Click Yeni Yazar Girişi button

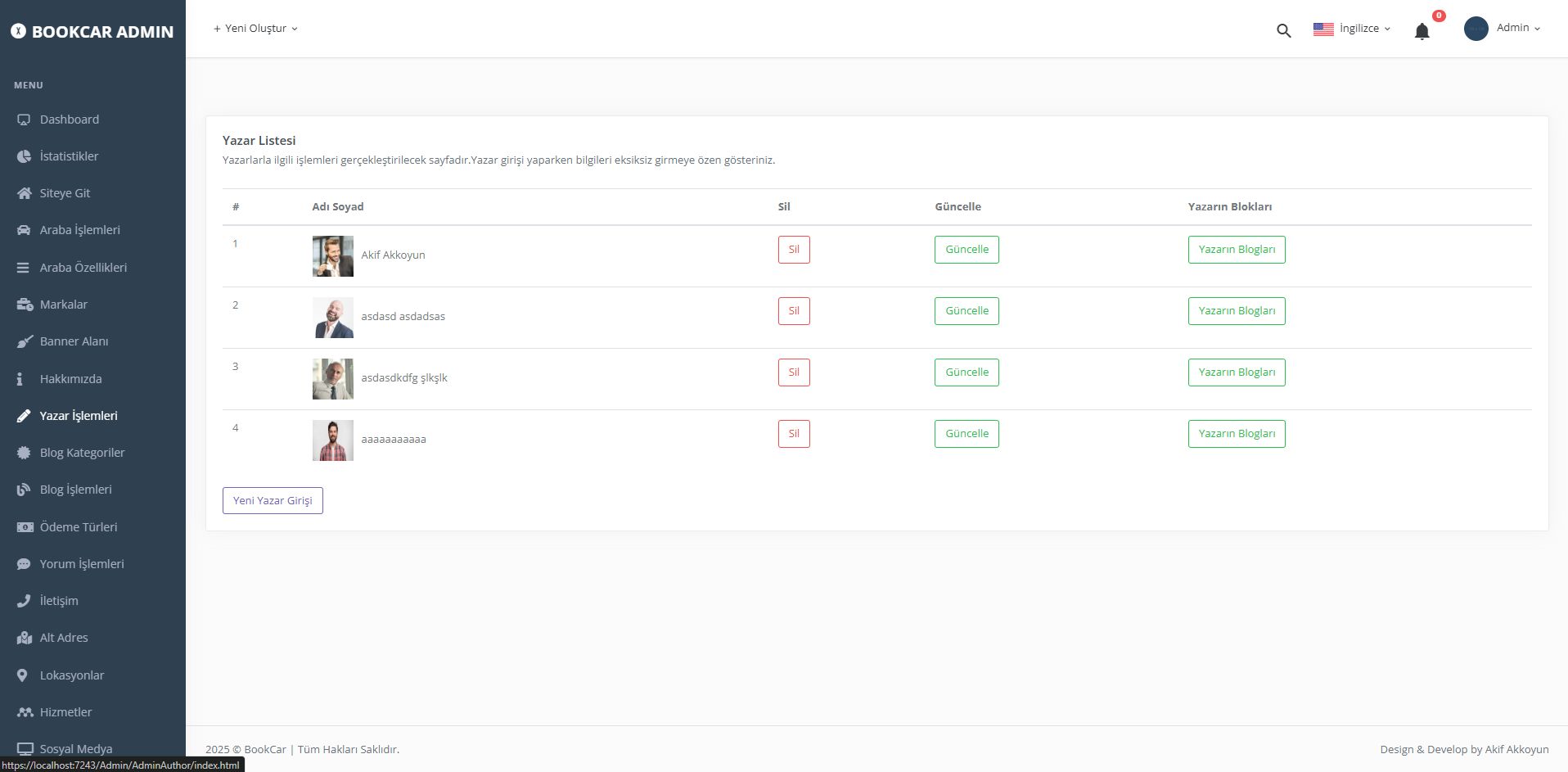273,500
